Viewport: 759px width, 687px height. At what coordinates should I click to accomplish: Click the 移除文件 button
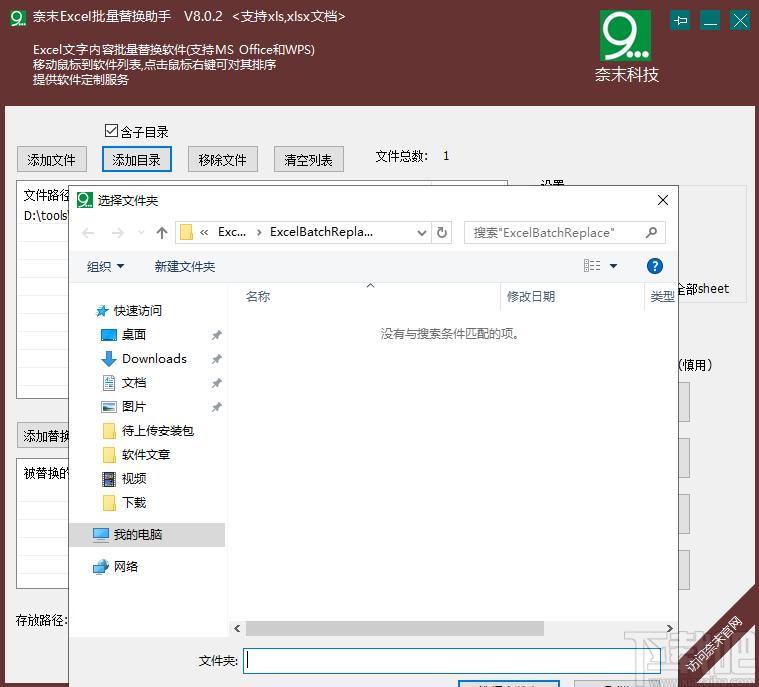[x=223, y=159]
